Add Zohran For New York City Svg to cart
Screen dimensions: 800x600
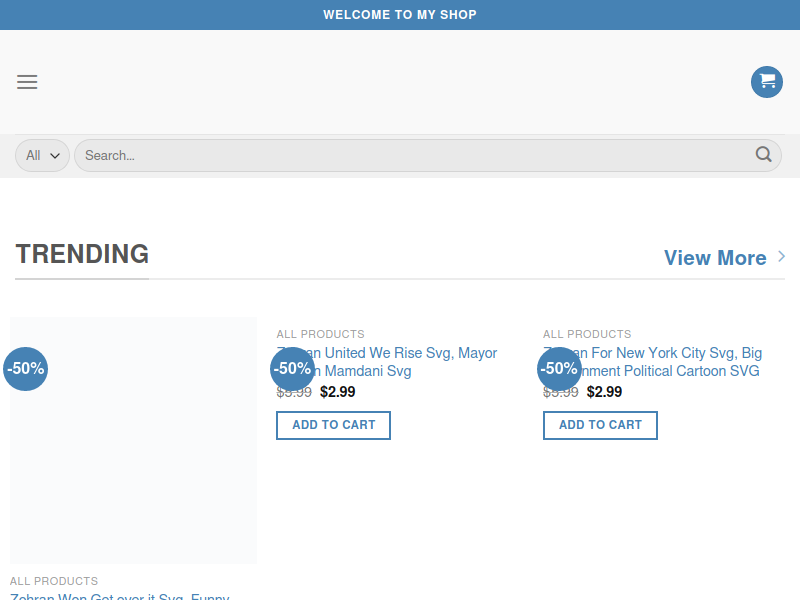[600, 425]
